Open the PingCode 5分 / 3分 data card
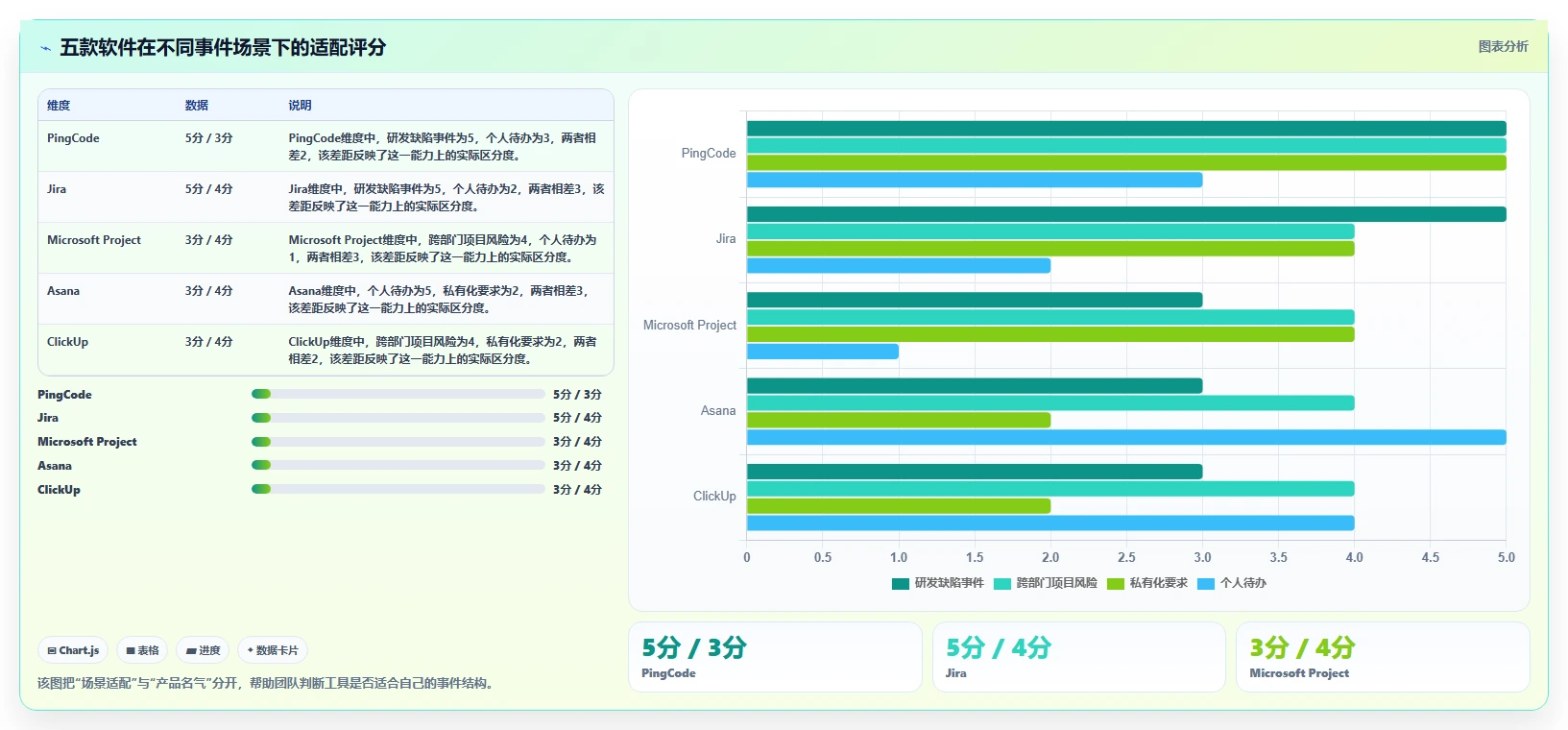This screenshot has height=730, width=1568. 775,657
